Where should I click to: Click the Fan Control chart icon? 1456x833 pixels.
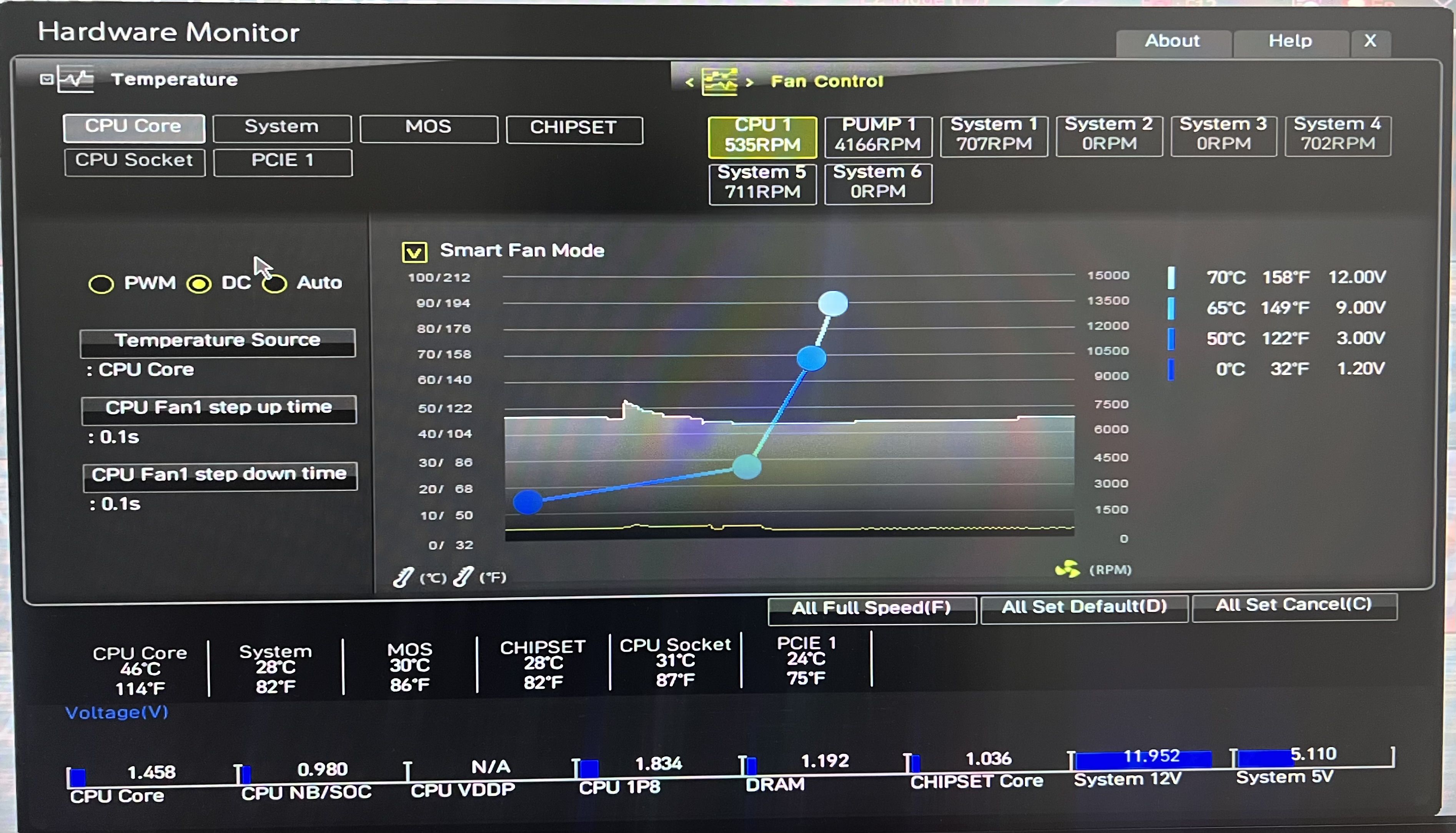tap(720, 82)
